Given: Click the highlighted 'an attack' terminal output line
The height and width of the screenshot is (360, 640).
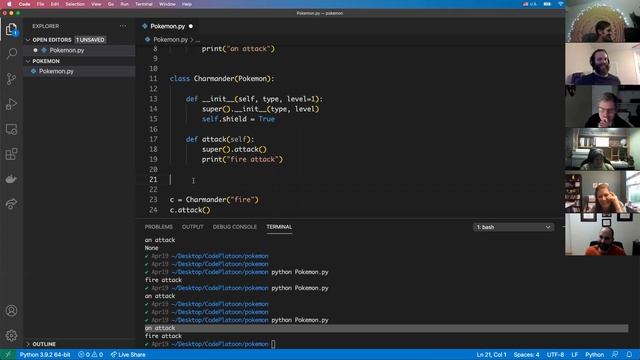Looking at the screenshot, I should pos(386,328).
